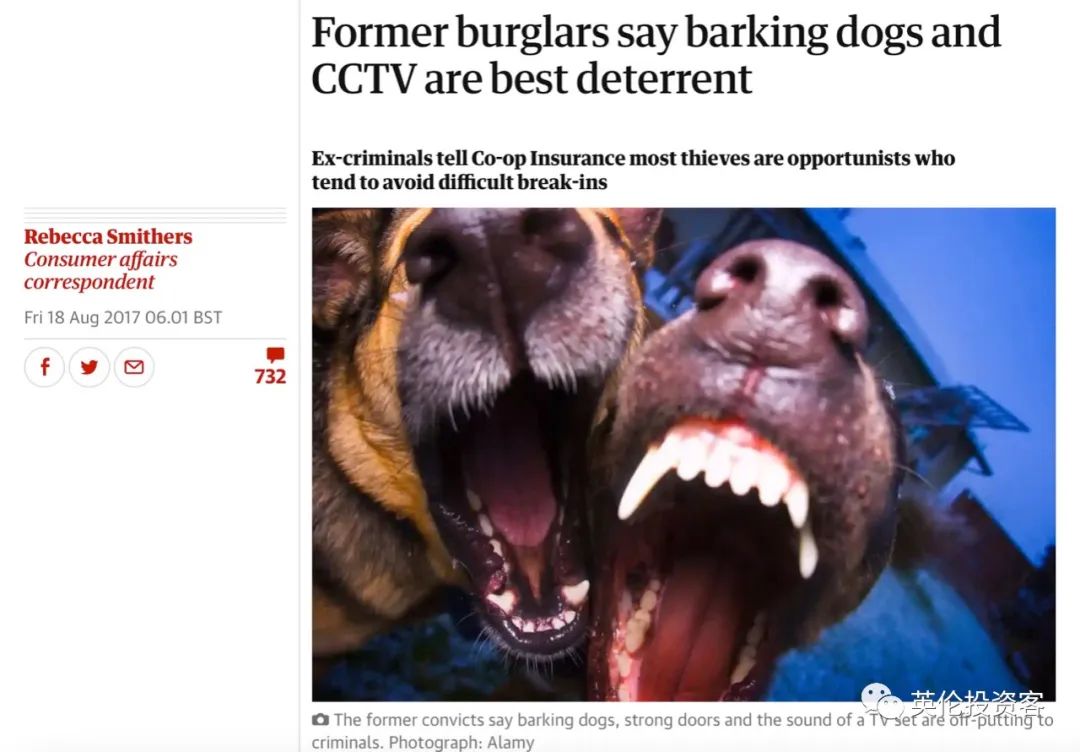Viewport: 1080px width, 752px height.
Task: Click the Consumer affairs correspondent label
Action: 101,271
